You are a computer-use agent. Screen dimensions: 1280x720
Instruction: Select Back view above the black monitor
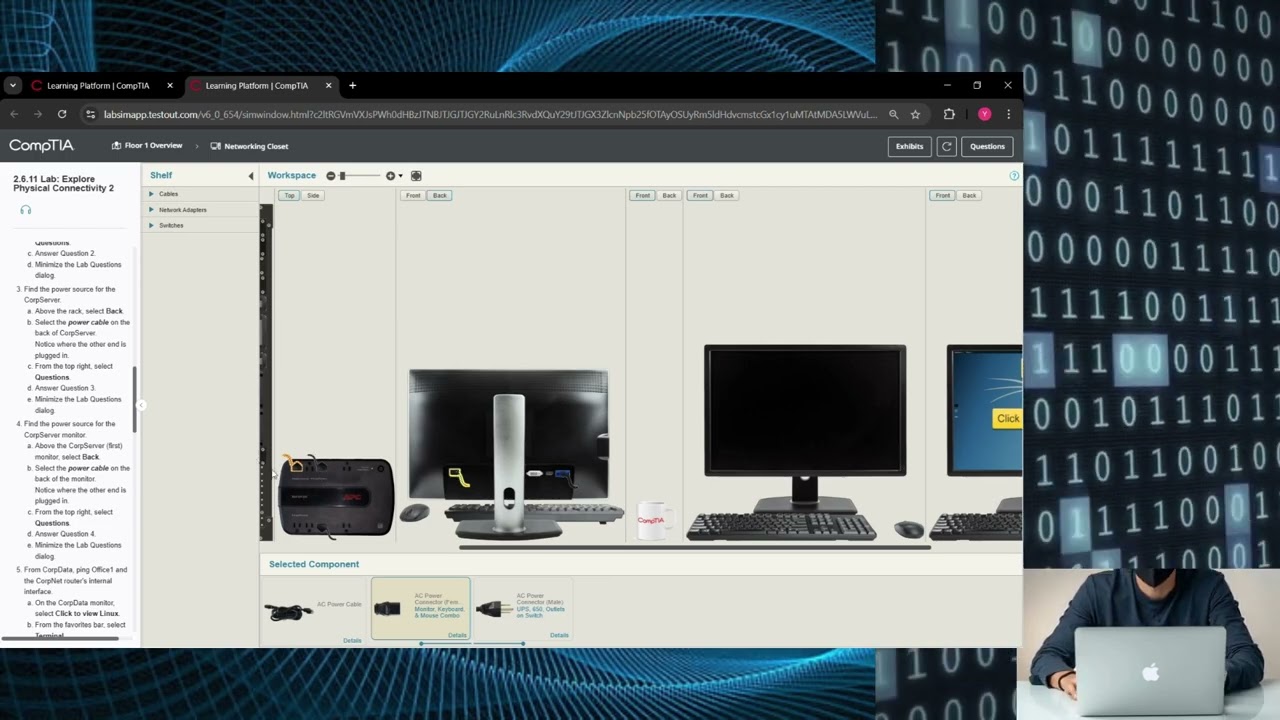click(727, 195)
